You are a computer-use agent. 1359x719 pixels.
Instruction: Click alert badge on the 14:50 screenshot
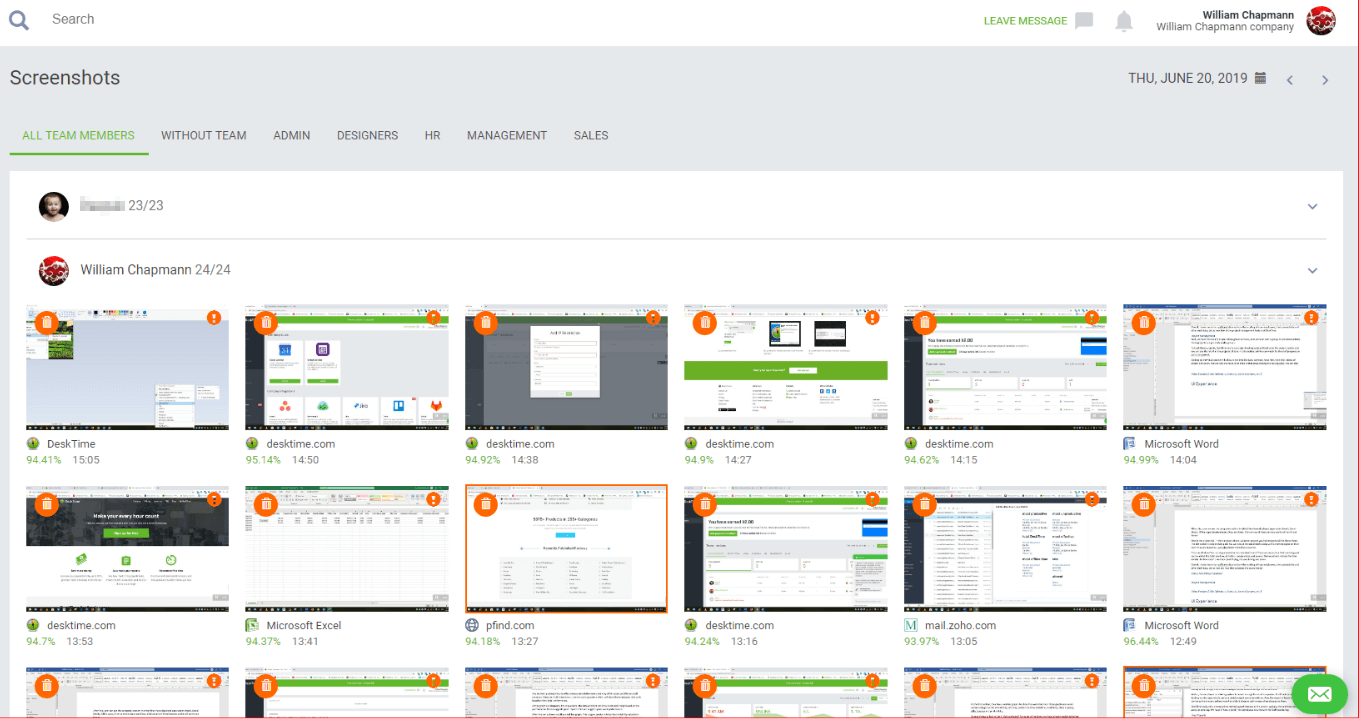click(433, 317)
